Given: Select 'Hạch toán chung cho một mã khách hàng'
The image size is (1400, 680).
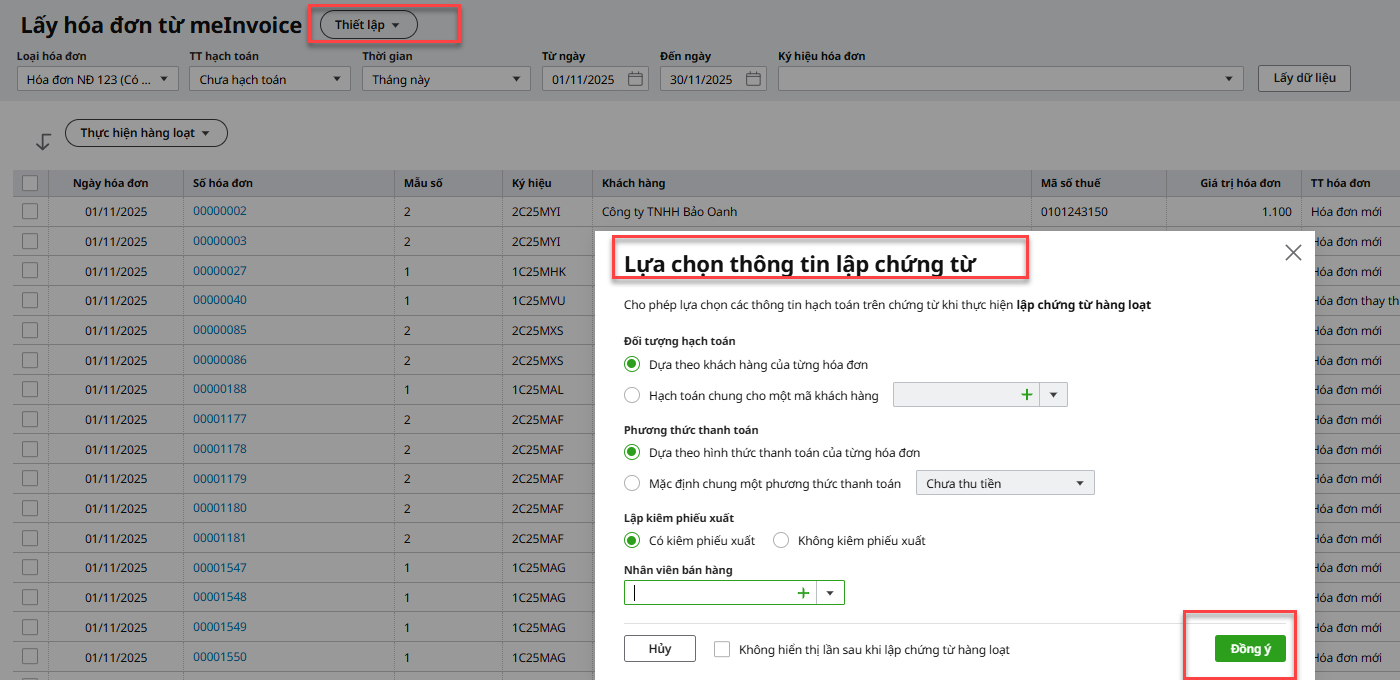Looking at the screenshot, I should (632, 396).
